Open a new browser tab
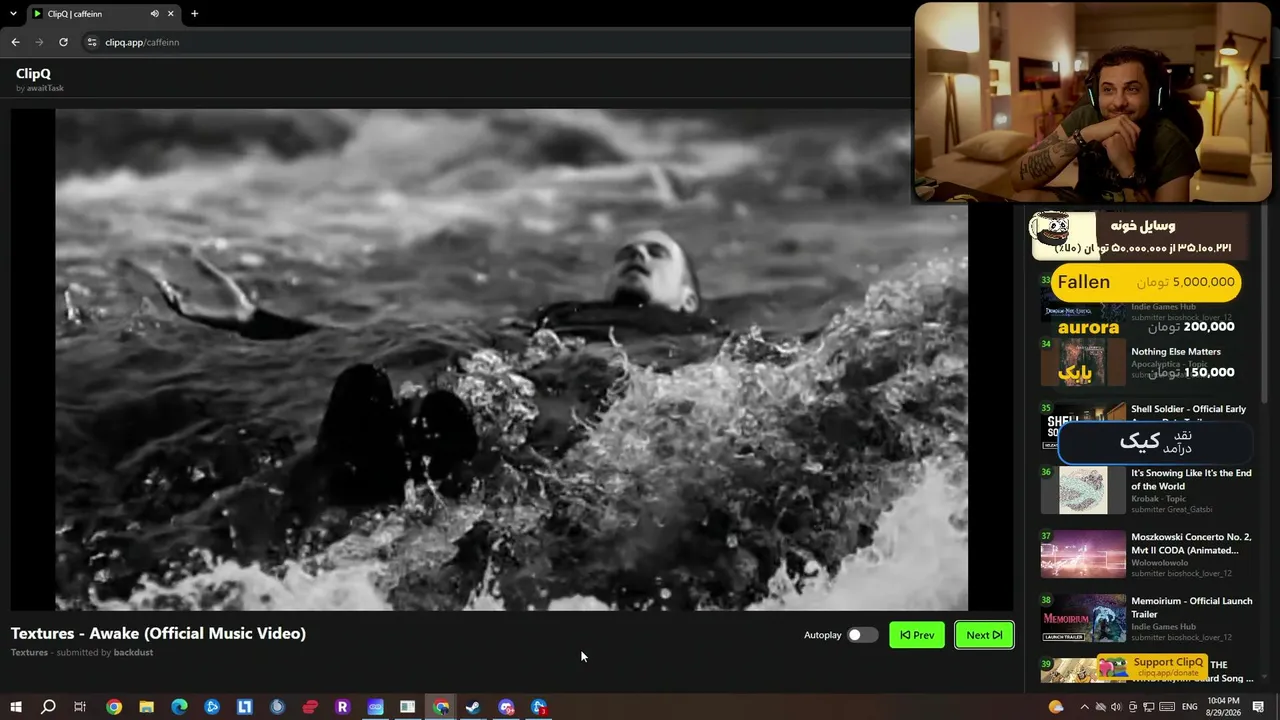 [x=194, y=14]
